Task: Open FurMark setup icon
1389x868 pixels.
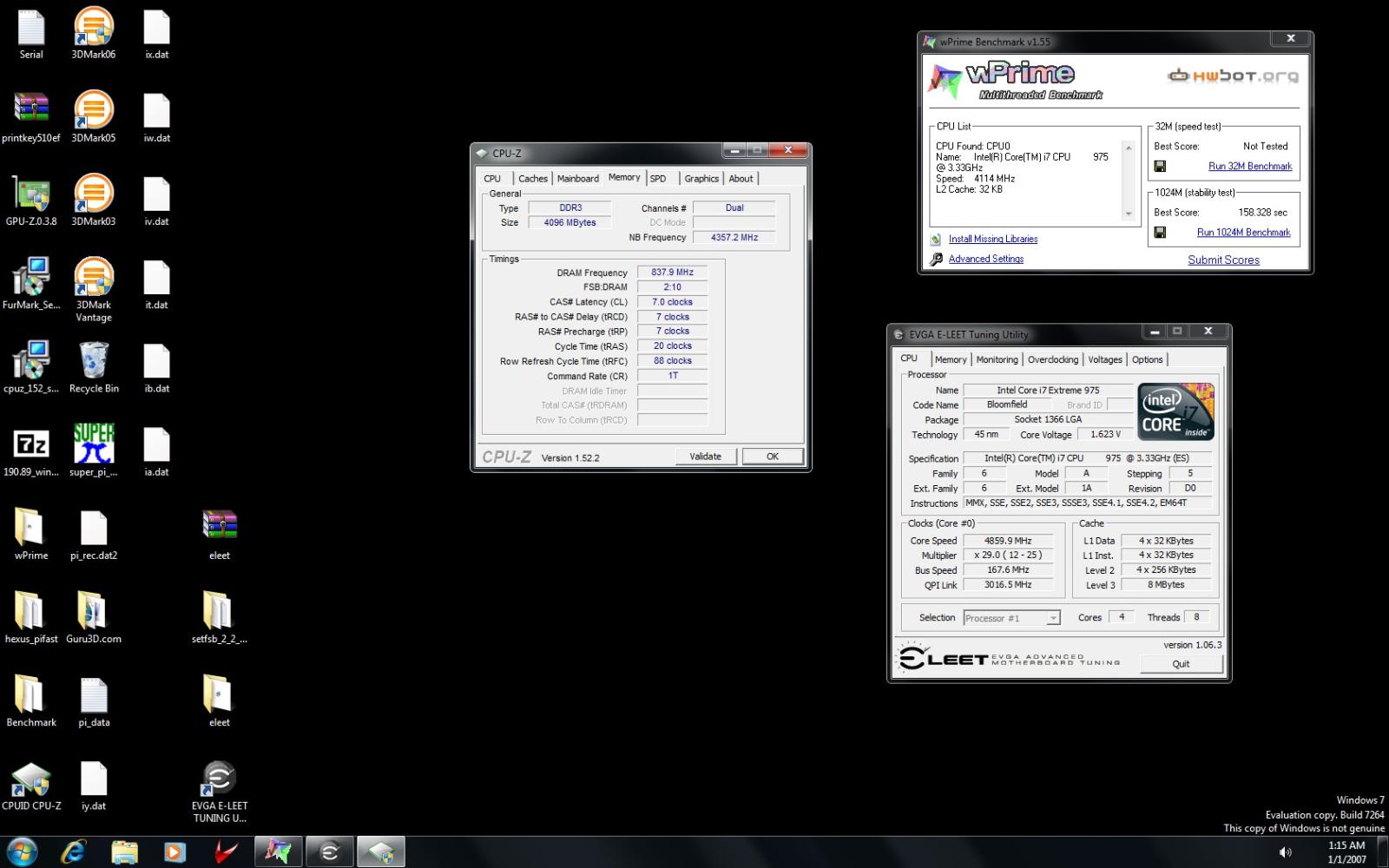Action: click(x=31, y=284)
